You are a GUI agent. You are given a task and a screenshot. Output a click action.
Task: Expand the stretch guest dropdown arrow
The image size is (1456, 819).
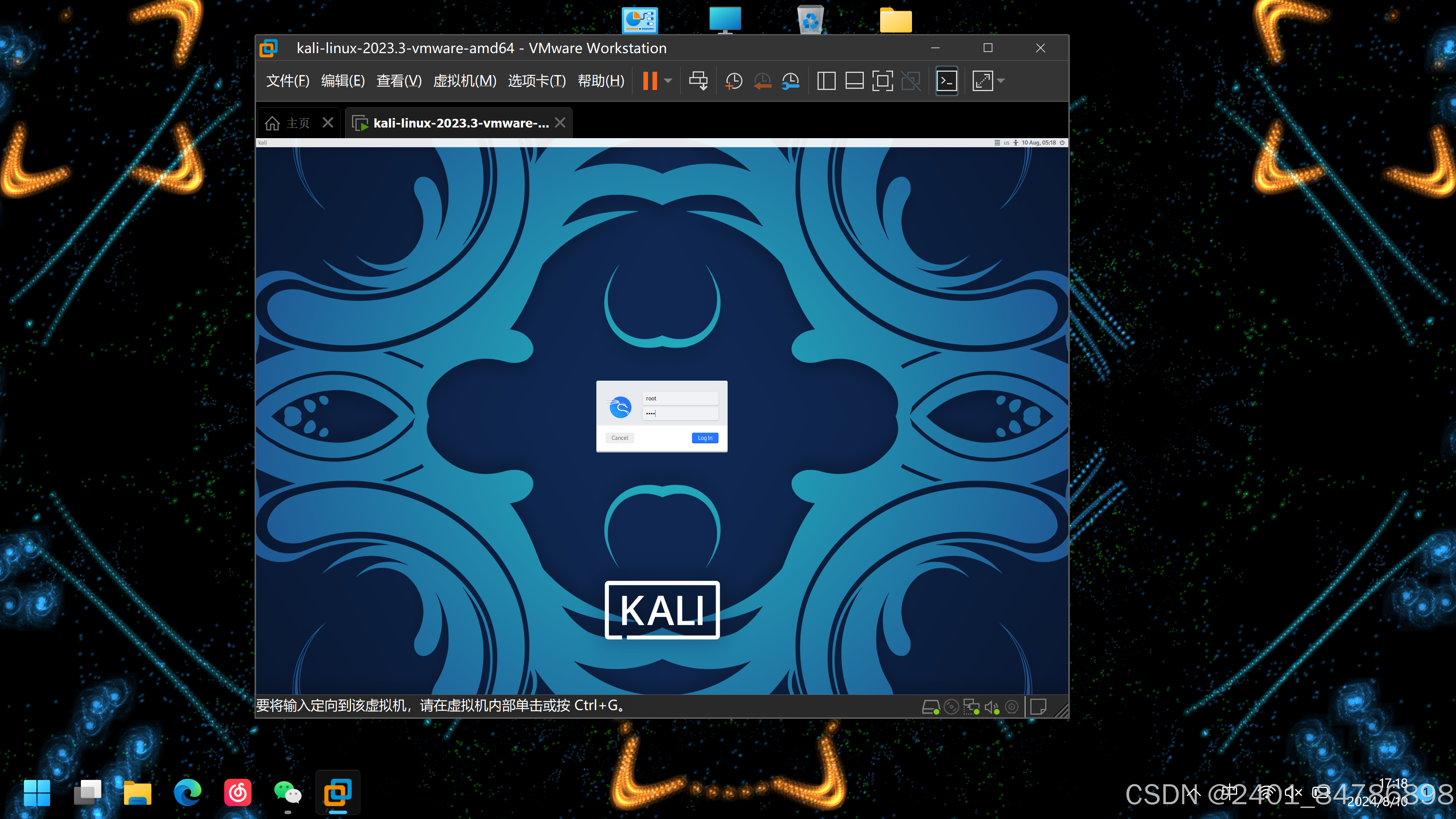[x=1001, y=81]
